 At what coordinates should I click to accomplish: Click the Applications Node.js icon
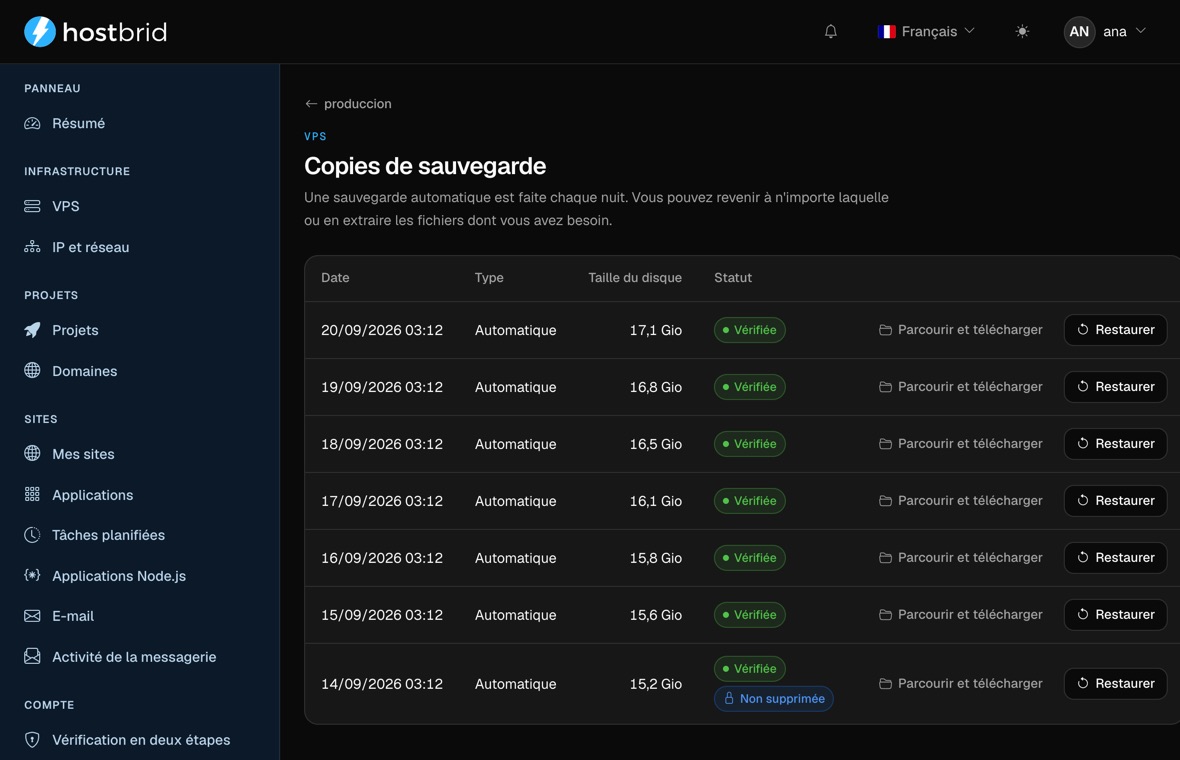32,575
